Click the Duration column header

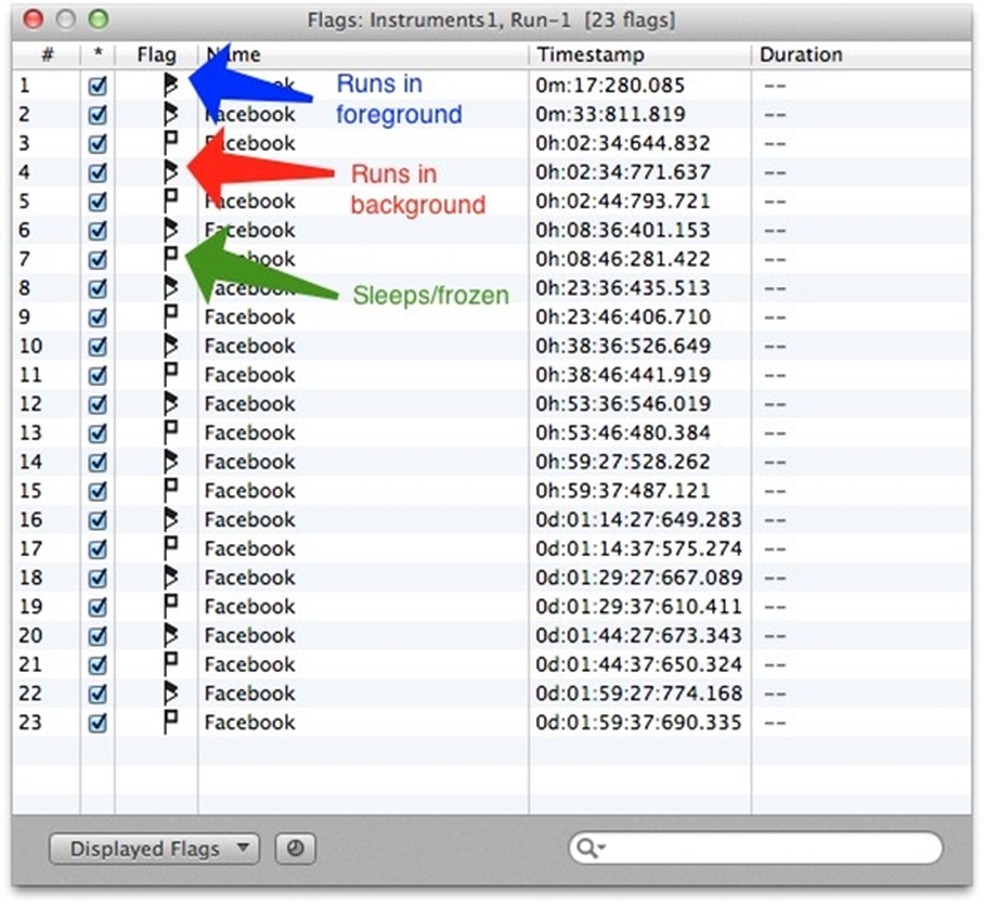tap(801, 55)
